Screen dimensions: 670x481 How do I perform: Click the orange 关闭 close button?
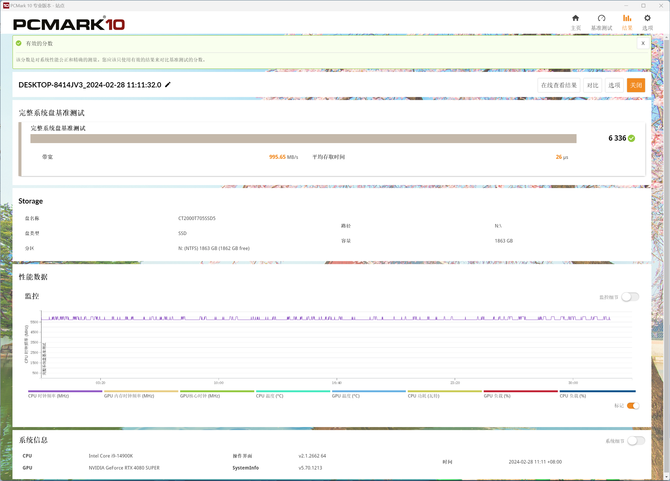tap(636, 85)
